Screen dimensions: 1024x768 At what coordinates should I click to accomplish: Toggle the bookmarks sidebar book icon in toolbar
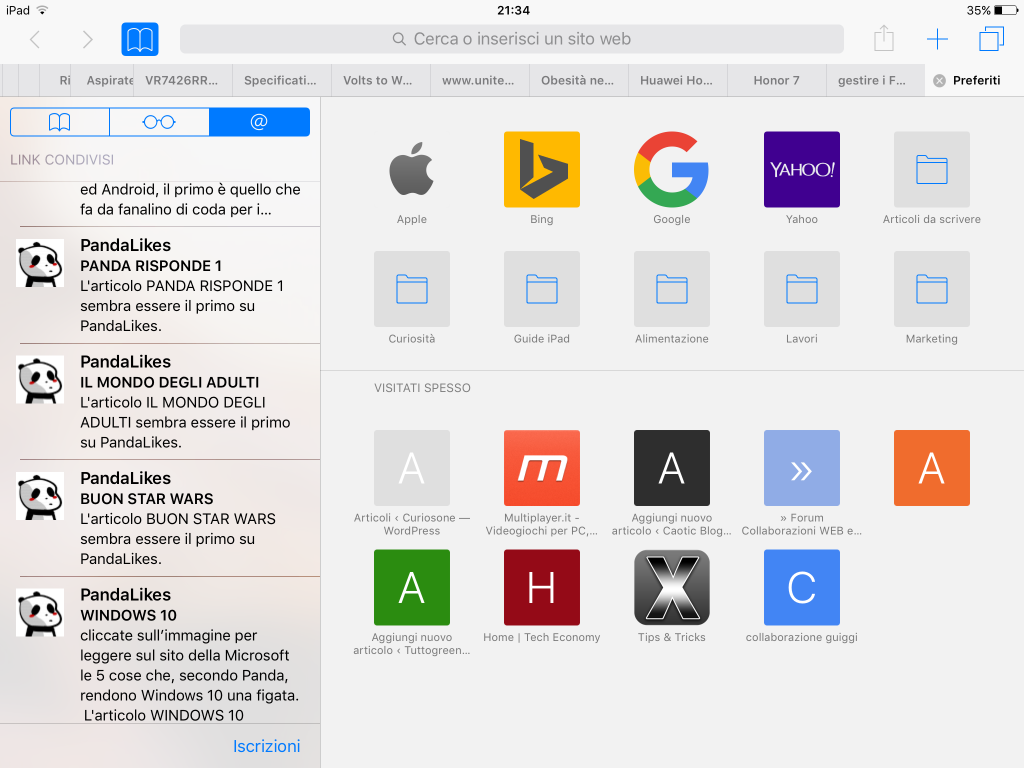coord(140,39)
